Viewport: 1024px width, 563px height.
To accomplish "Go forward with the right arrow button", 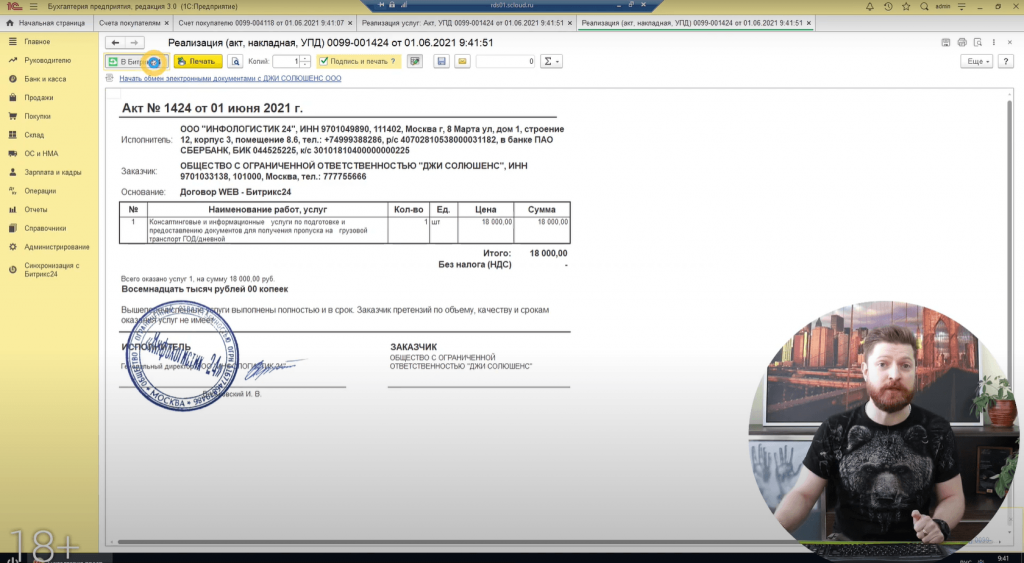I will tap(134, 42).
